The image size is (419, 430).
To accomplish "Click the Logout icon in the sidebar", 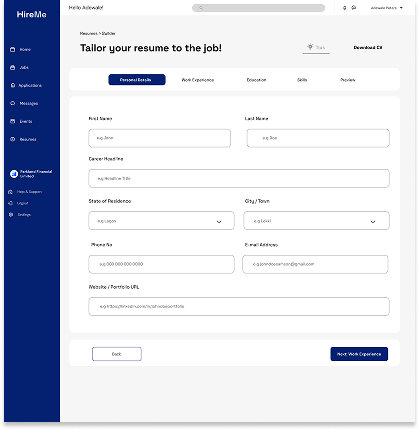I will pyautogui.click(x=11, y=203).
